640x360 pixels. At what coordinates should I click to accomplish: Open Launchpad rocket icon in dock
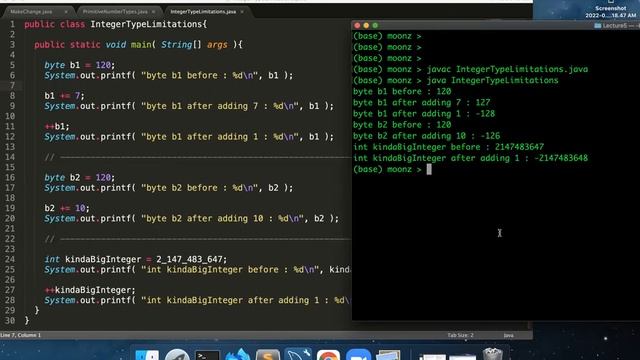[177, 355]
